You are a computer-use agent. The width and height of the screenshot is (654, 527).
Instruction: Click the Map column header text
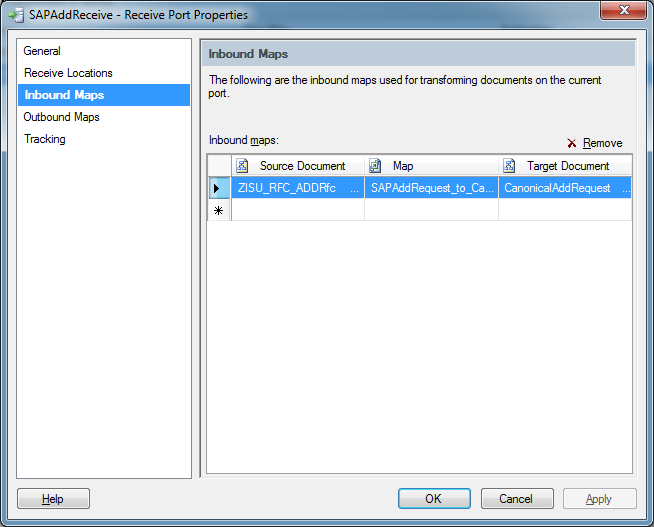click(403, 166)
